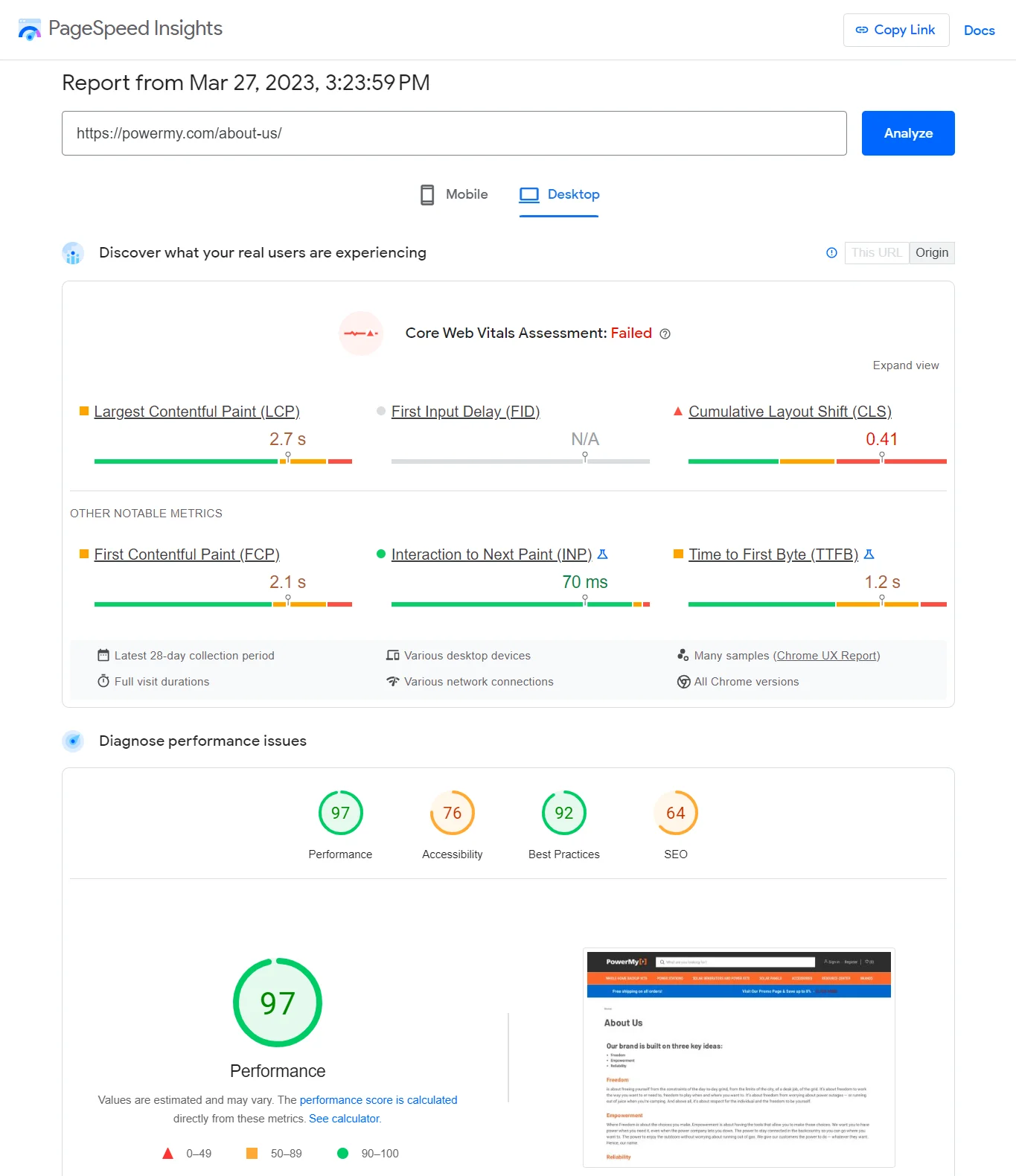Viewport: 1016px width, 1176px height.
Task: Click the info icon beside This URL
Action: [x=831, y=253]
